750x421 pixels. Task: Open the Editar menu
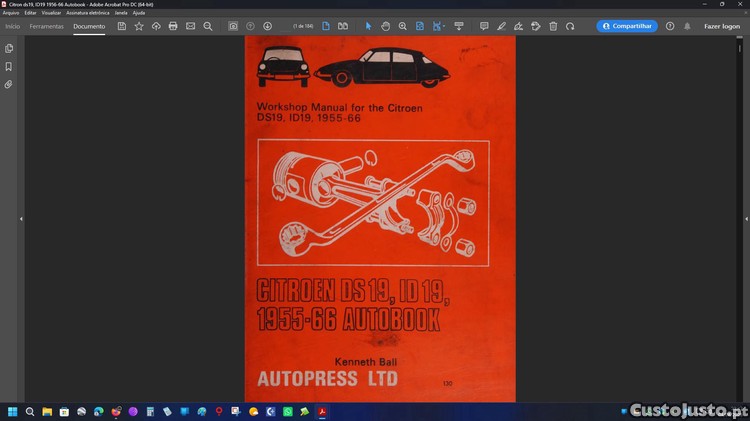tap(30, 13)
